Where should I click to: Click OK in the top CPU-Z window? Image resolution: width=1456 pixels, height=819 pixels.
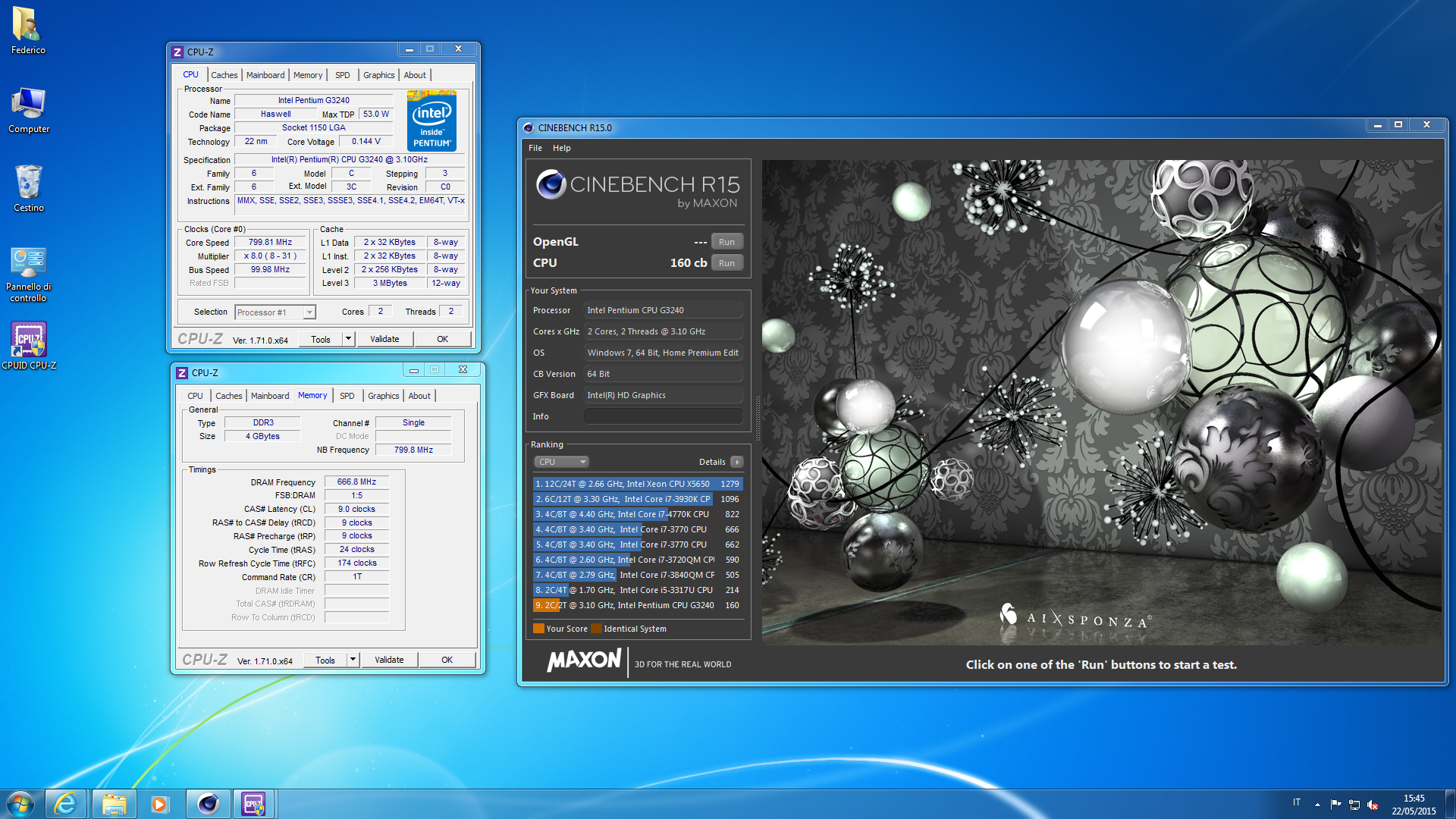pyautogui.click(x=442, y=339)
